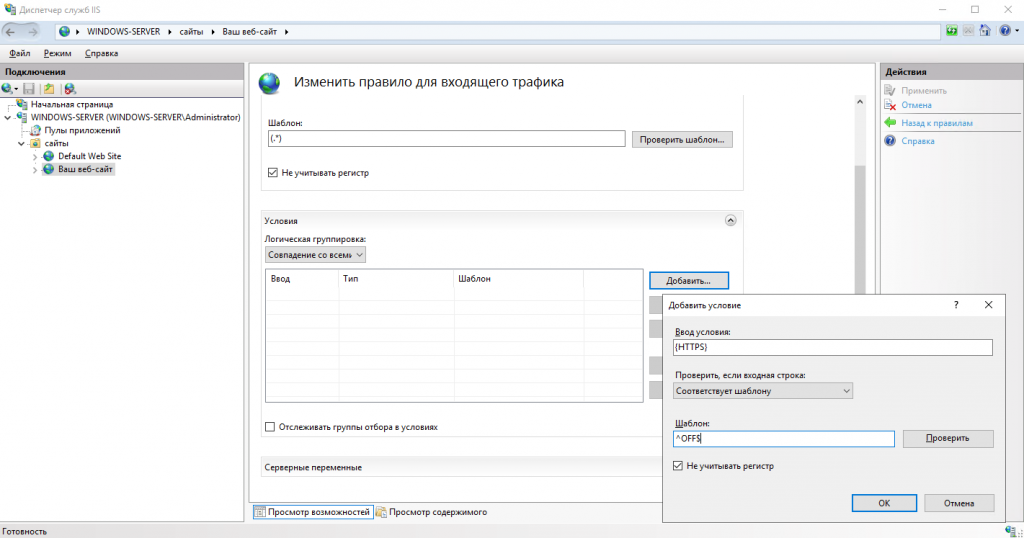Click the forward navigation arrow
The width and height of the screenshot is (1024, 538).
(x=32, y=31)
